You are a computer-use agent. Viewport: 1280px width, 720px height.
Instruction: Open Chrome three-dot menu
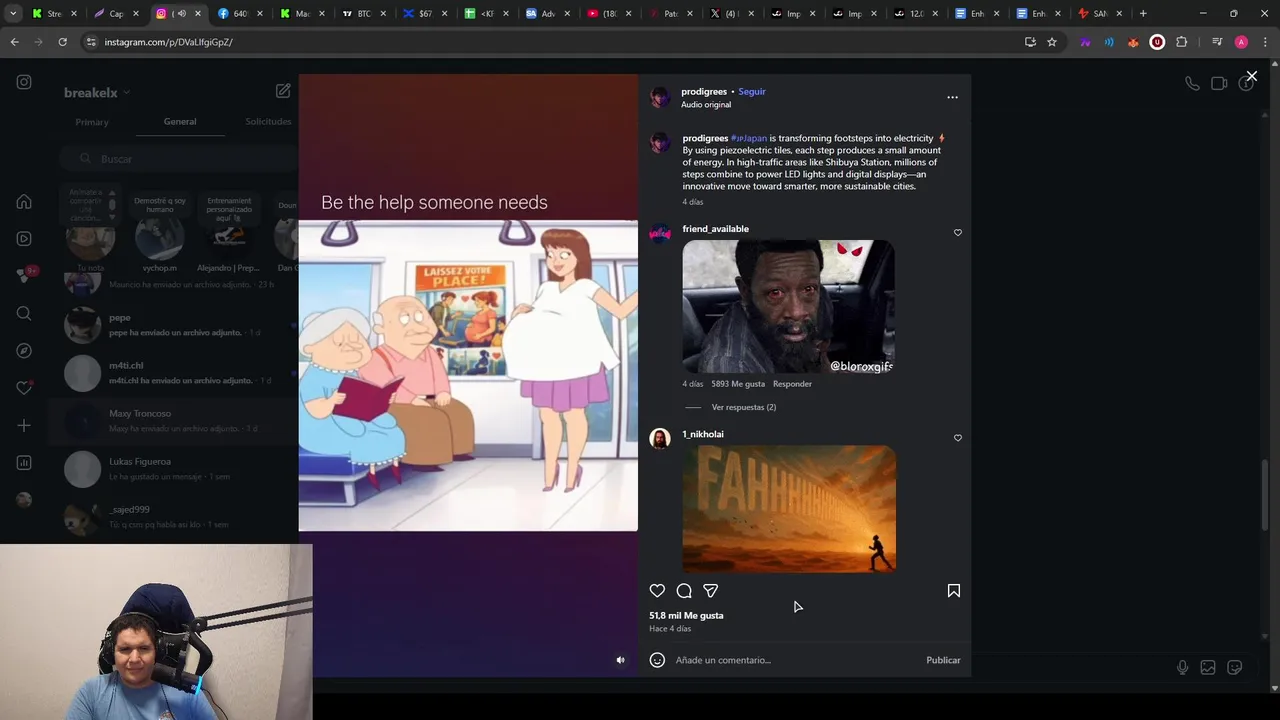(1264, 42)
